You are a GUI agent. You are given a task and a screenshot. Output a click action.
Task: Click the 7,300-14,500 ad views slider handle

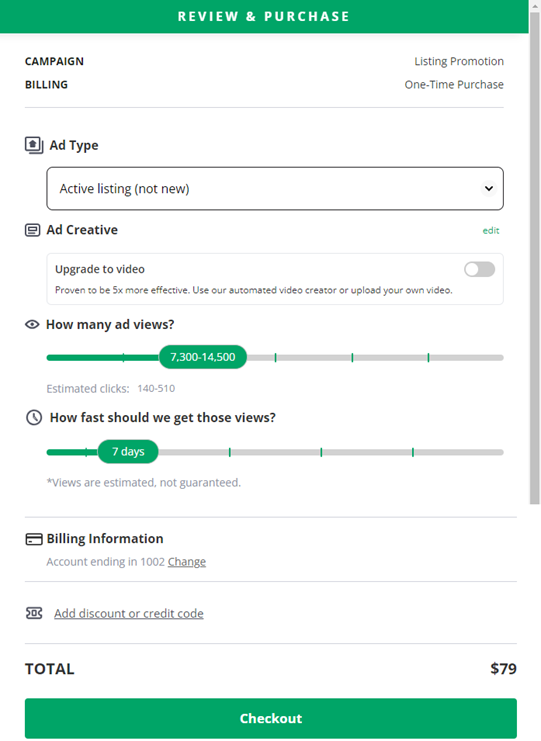[x=203, y=357]
